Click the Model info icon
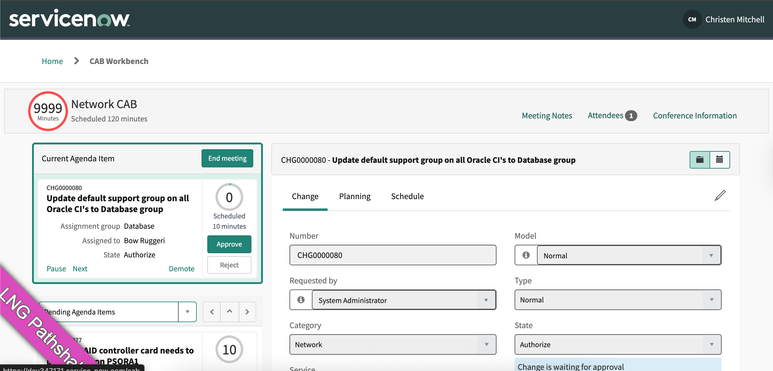Image resolution: width=773 pixels, height=371 pixels. (526, 255)
